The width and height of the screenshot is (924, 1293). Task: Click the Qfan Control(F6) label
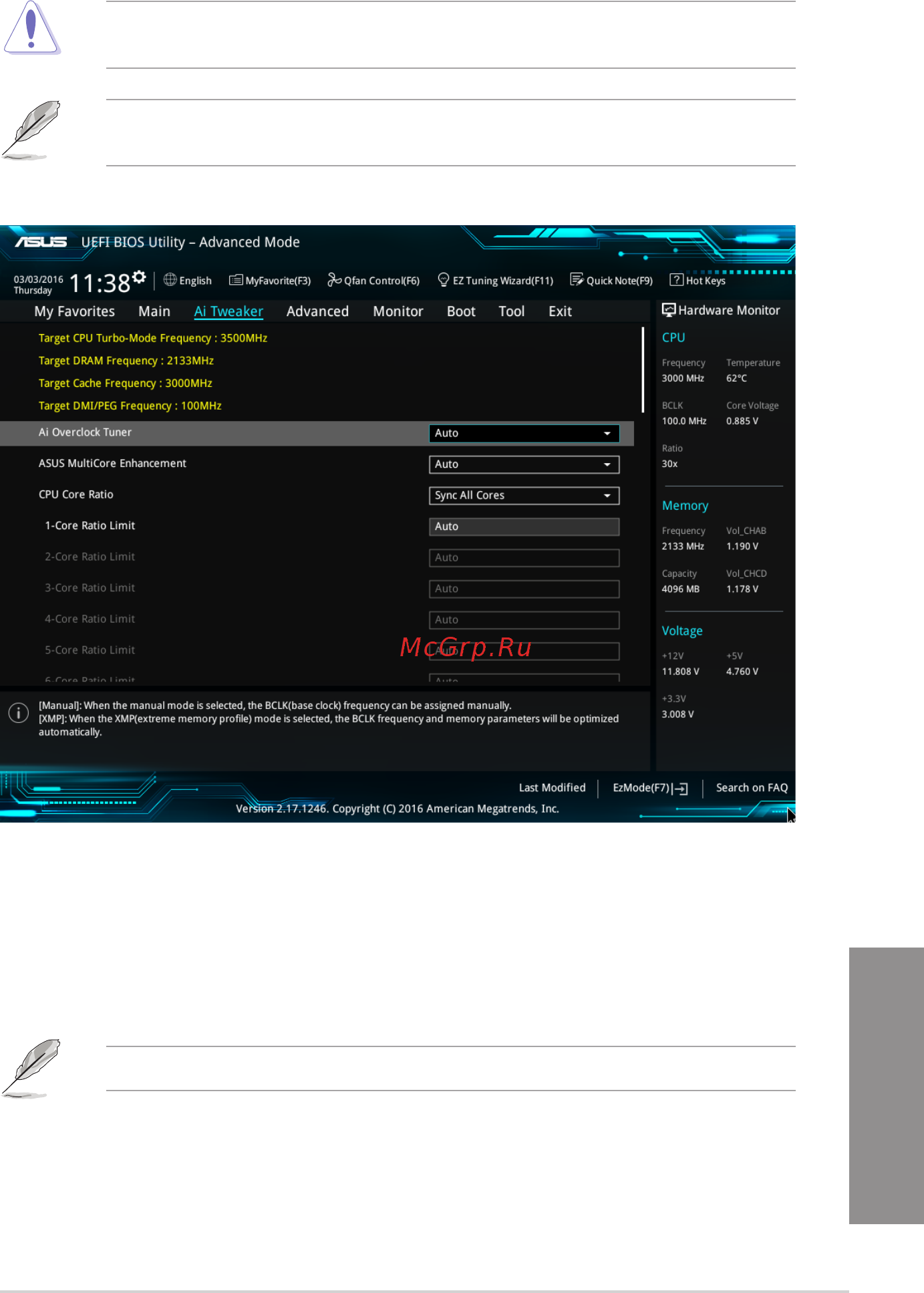coord(382,281)
